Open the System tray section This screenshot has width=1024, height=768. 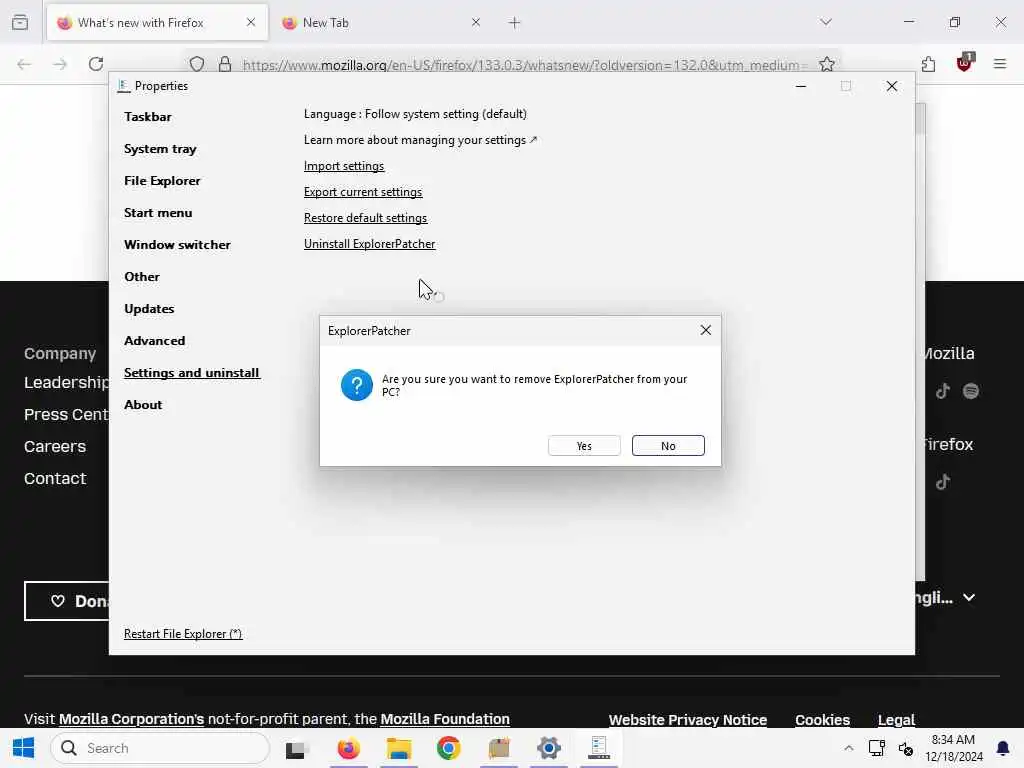160,149
